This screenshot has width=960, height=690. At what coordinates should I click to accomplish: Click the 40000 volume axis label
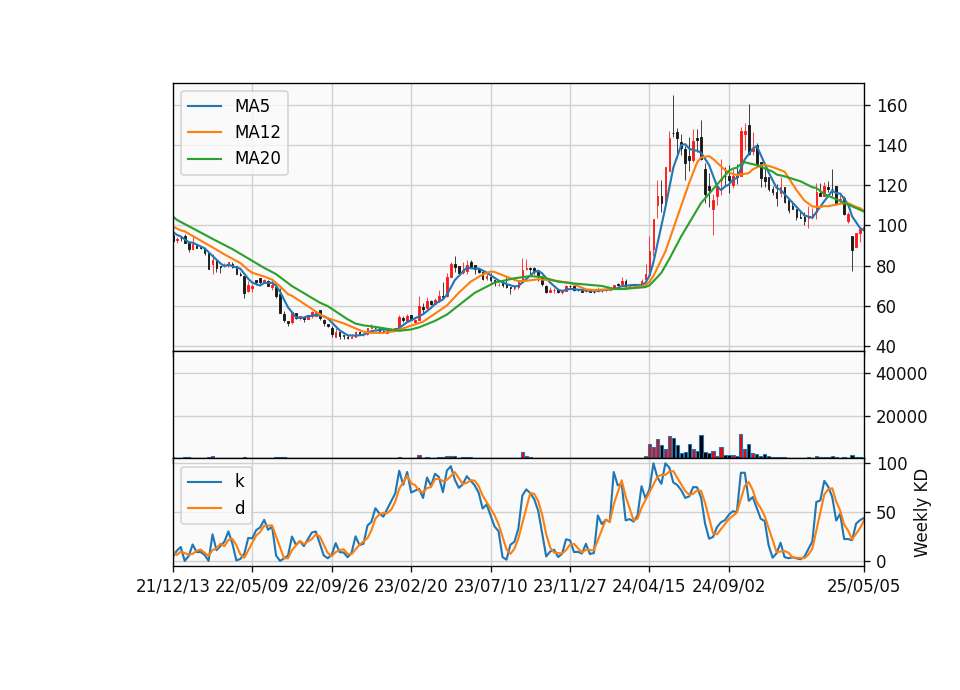click(x=901, y=374)
